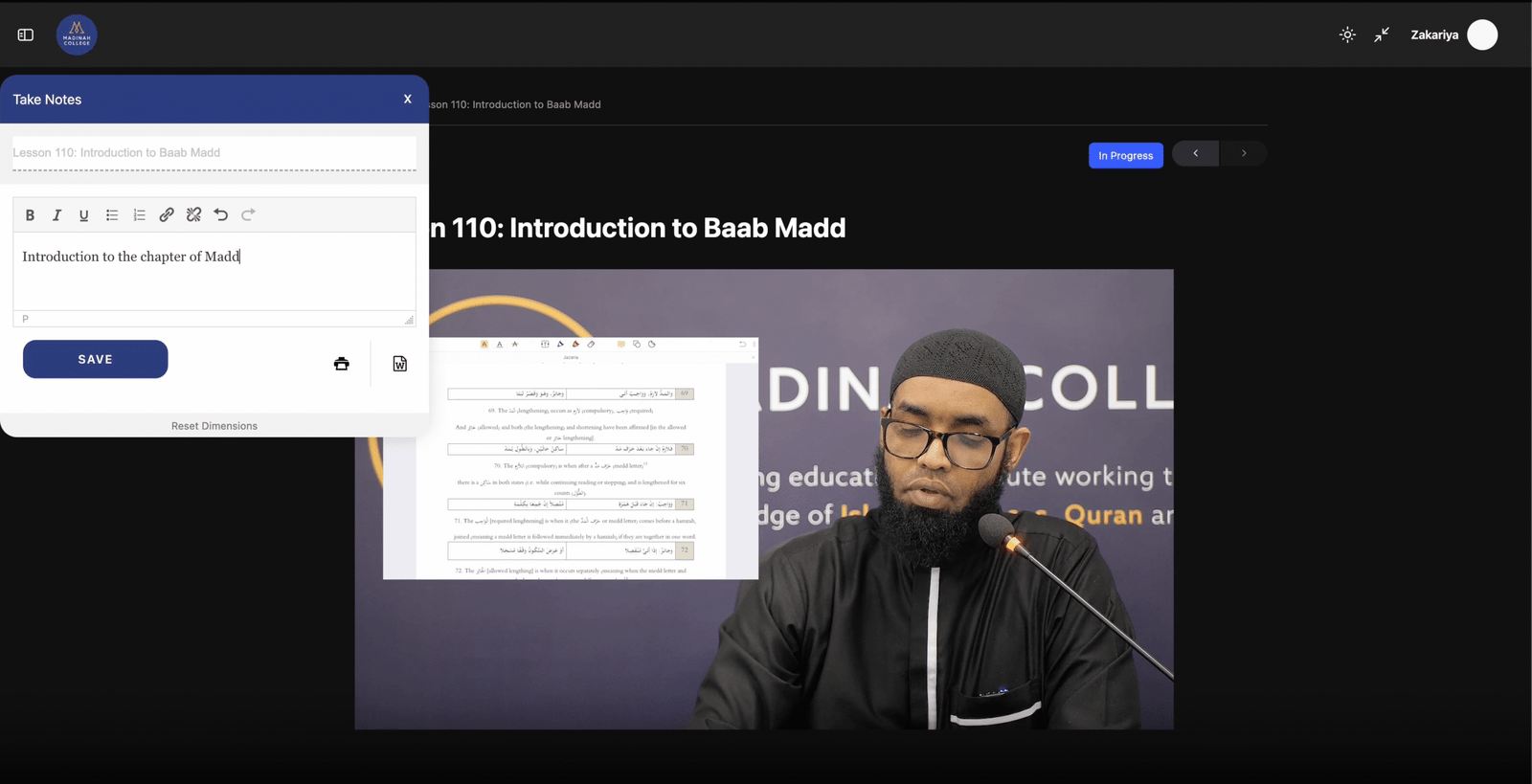The image size is (1532, 784).
Task: Insert a link in the note
Action: point(167,215)
